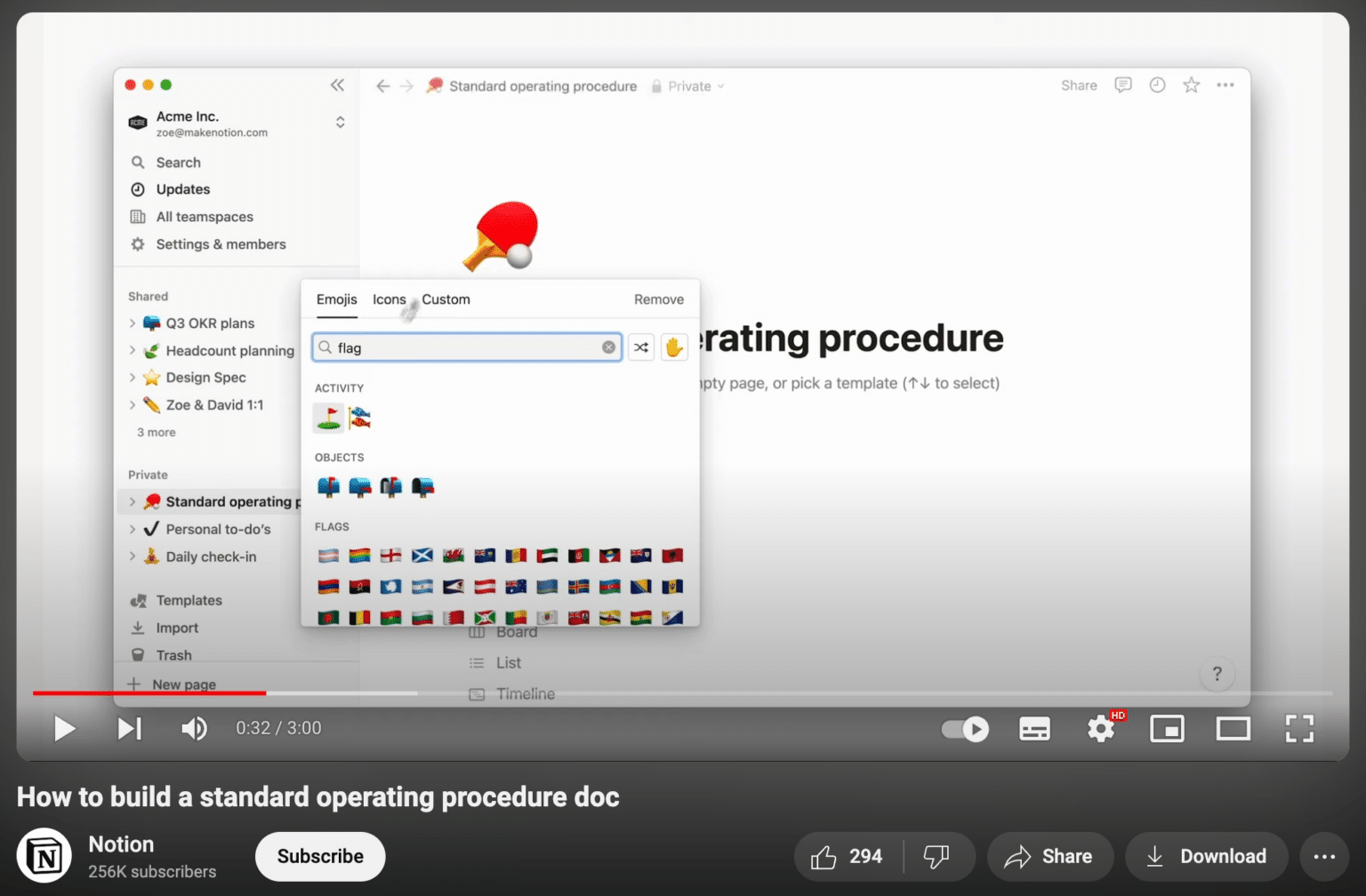Expand the Q3 OKR plans tree item
The image size is (1366, 896).
click(x=132, y=323)
